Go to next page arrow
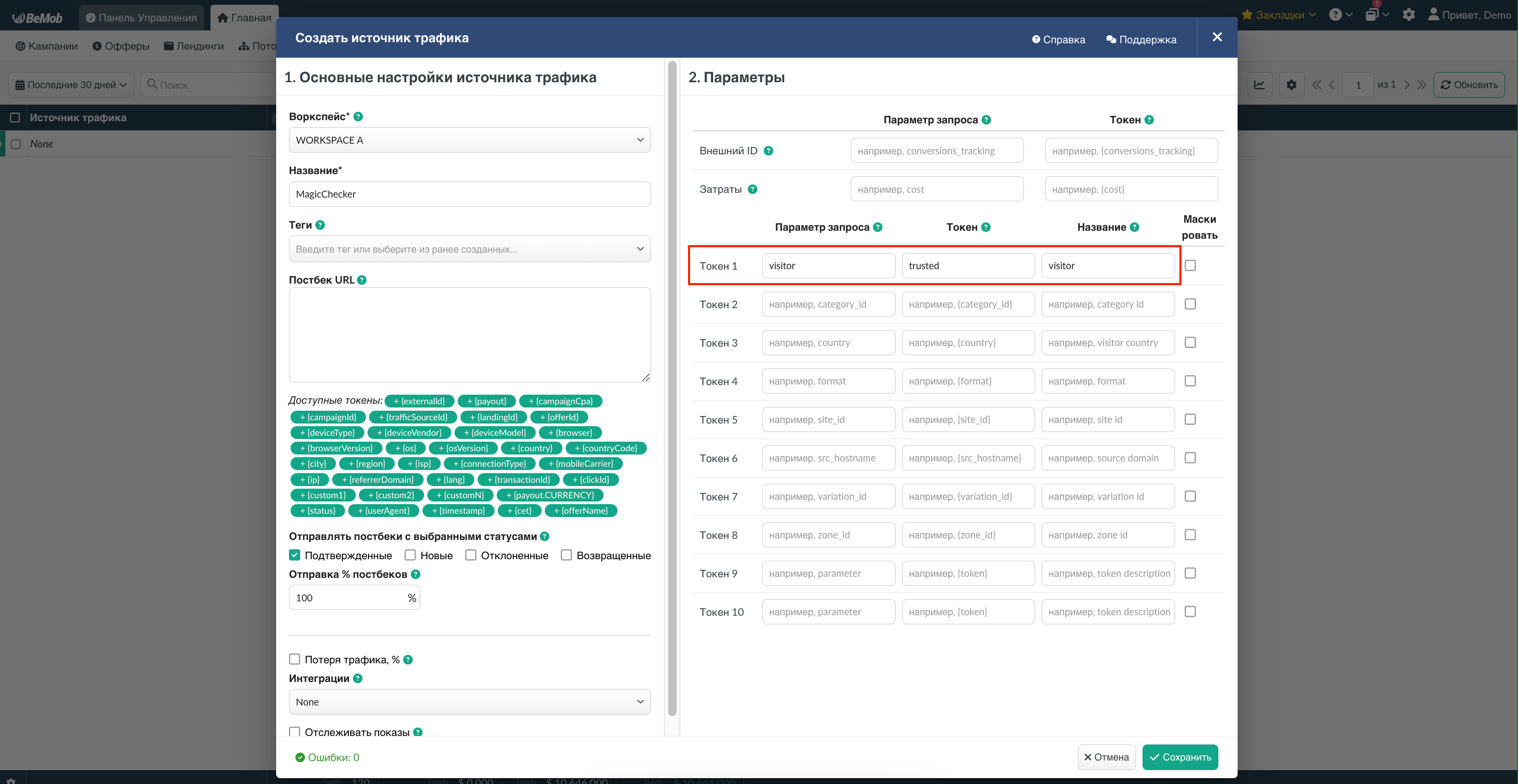 point(1407,85)
